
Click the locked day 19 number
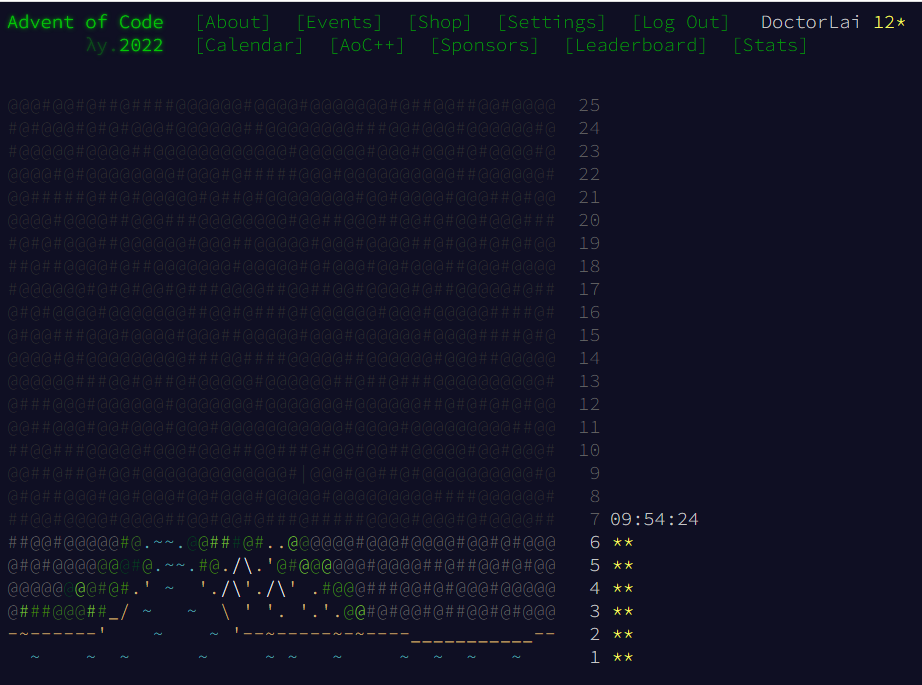coord(589,243)
